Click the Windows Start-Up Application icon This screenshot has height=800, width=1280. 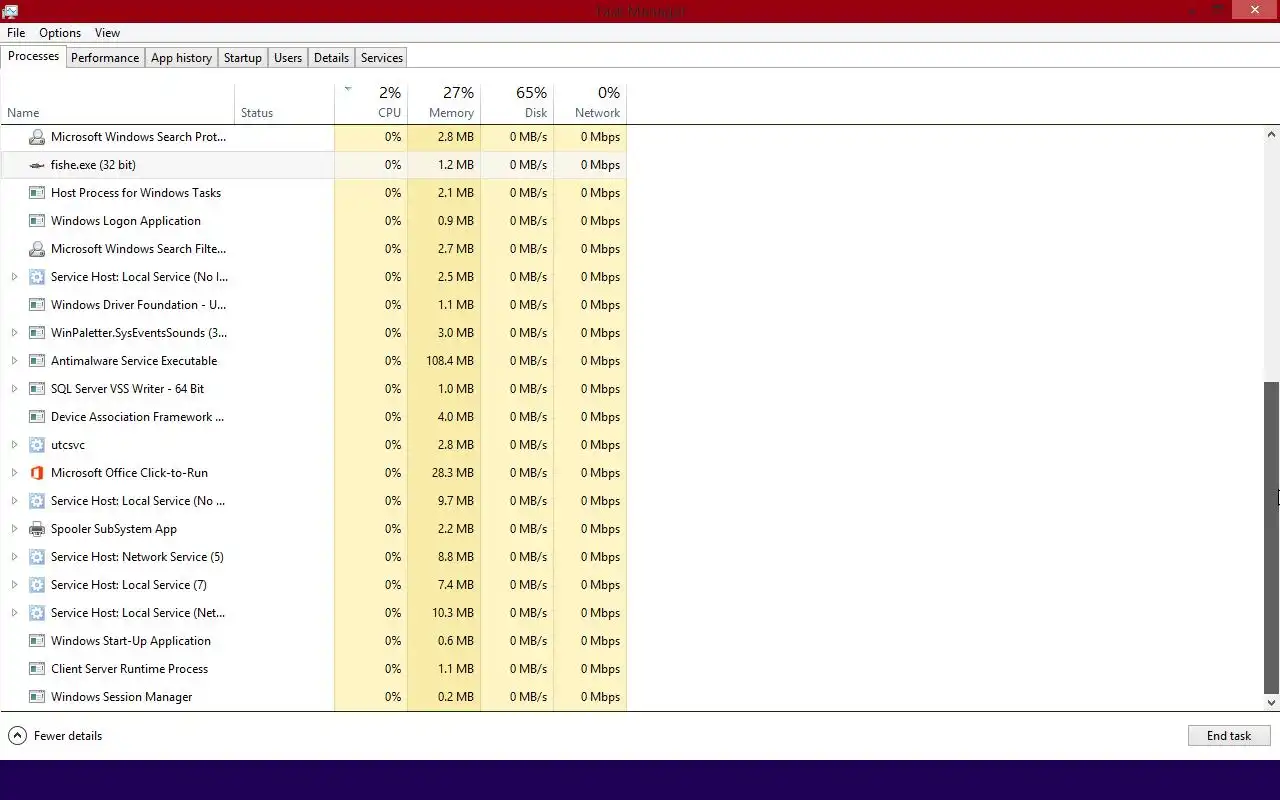pos(37,641)
